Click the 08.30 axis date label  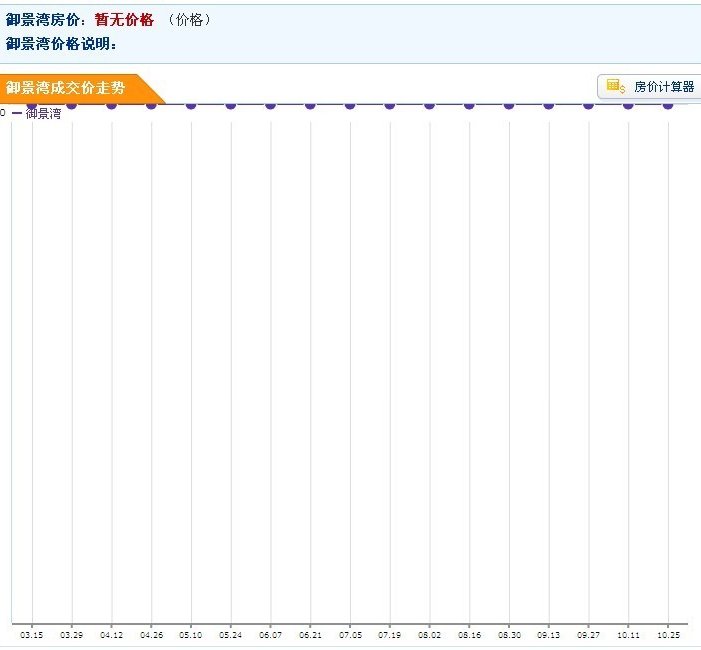[509, 635]
